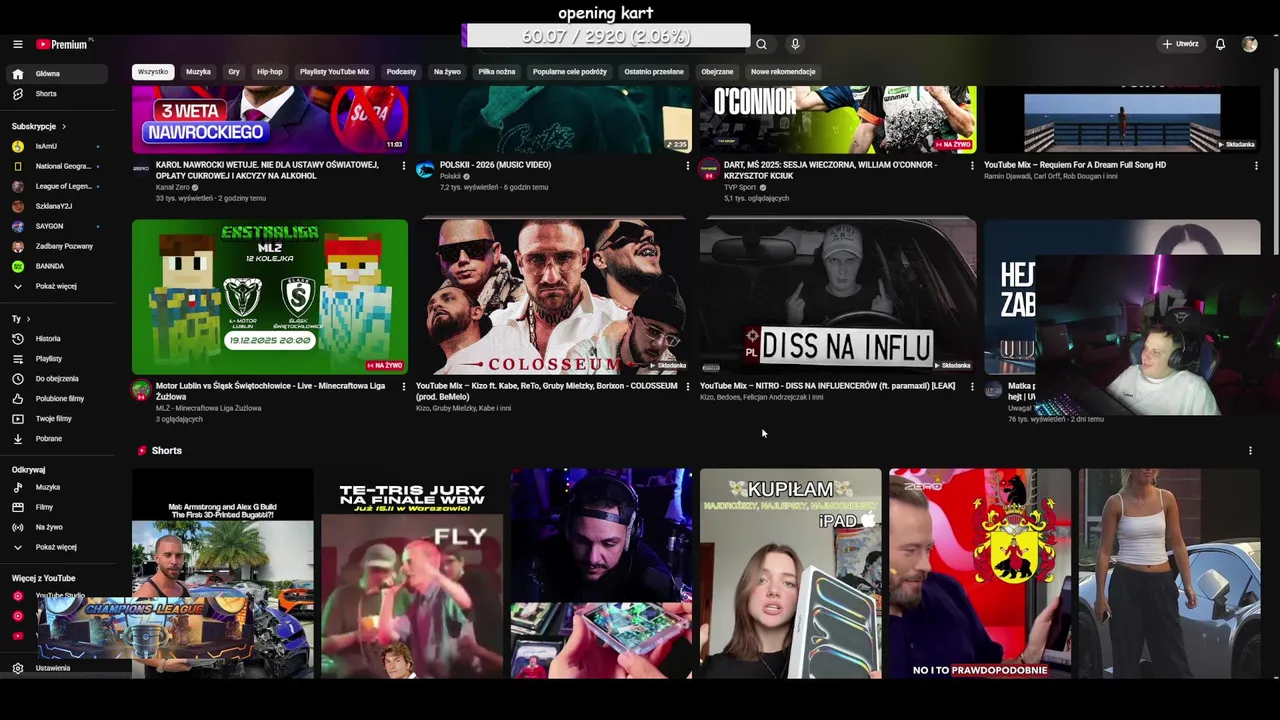Open options for Motor Lublin live video
Viewport: 1280px width, 720px height.
(x=404, y=387)
